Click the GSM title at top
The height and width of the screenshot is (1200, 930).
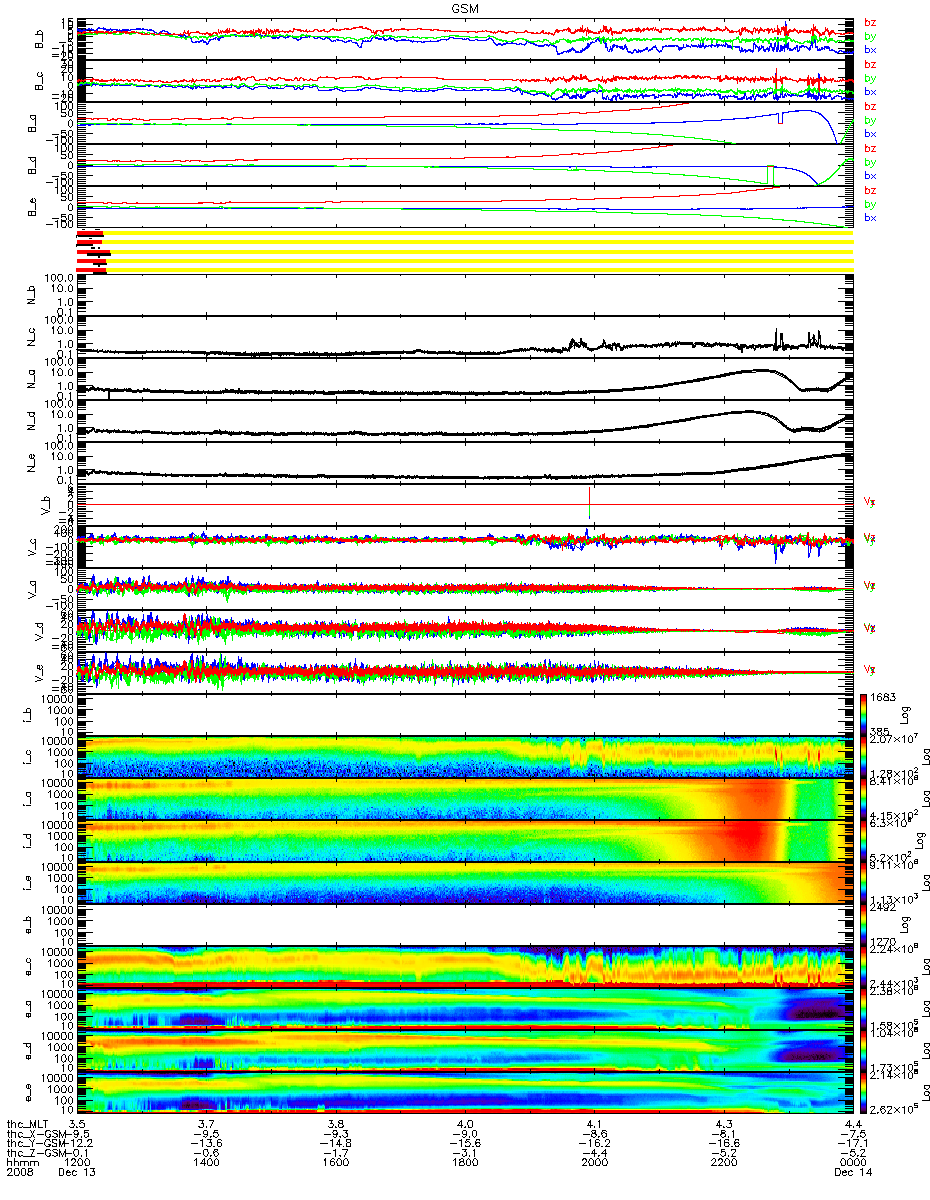point(465,7)
